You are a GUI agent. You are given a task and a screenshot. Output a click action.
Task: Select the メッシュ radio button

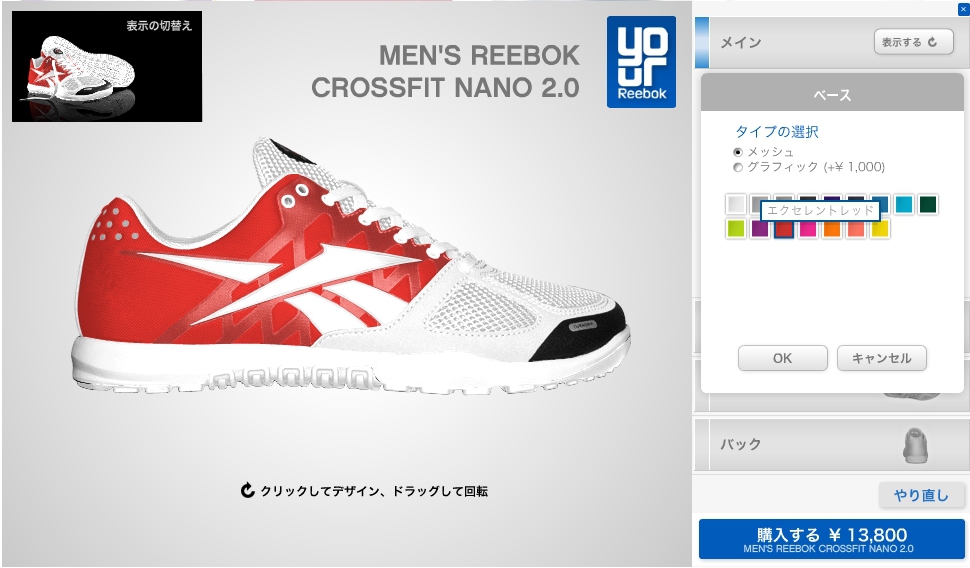coord(737,152)
